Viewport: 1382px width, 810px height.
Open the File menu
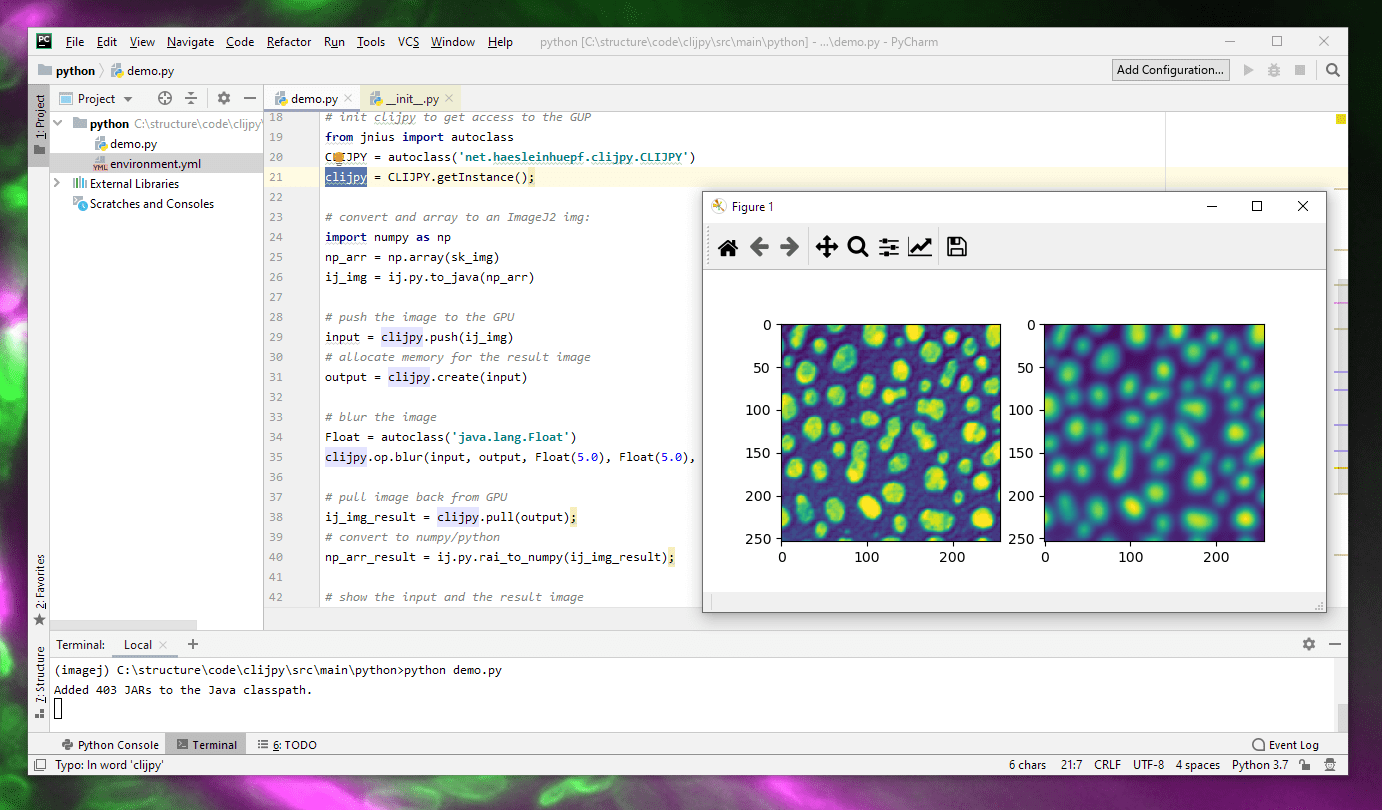pyautogui.click(x=75, y=42)
